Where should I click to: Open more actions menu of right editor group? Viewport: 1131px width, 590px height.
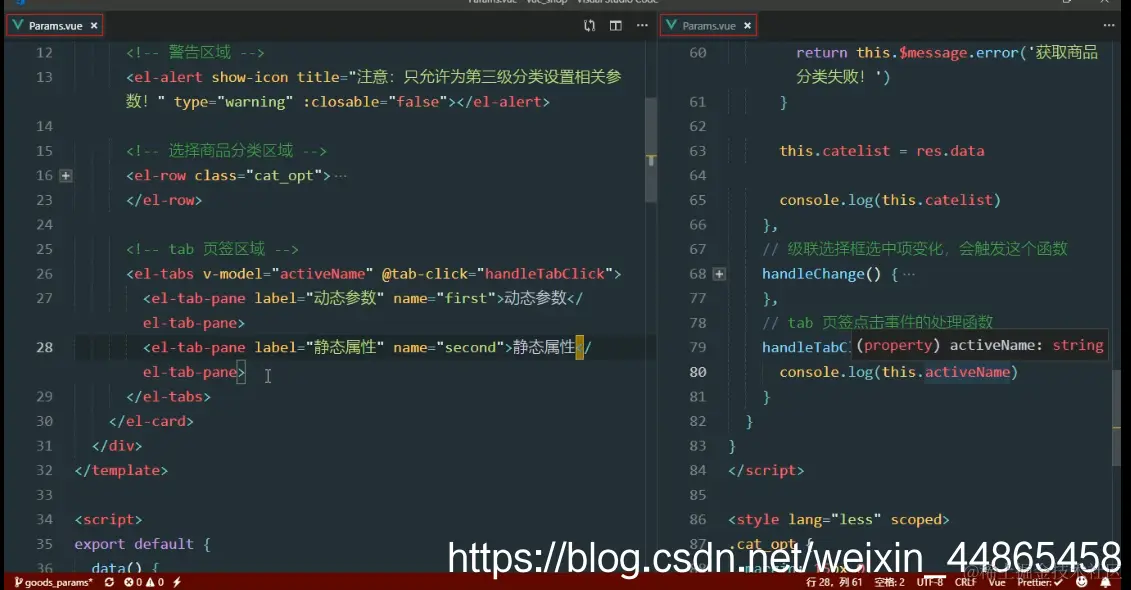(1109, 26)
